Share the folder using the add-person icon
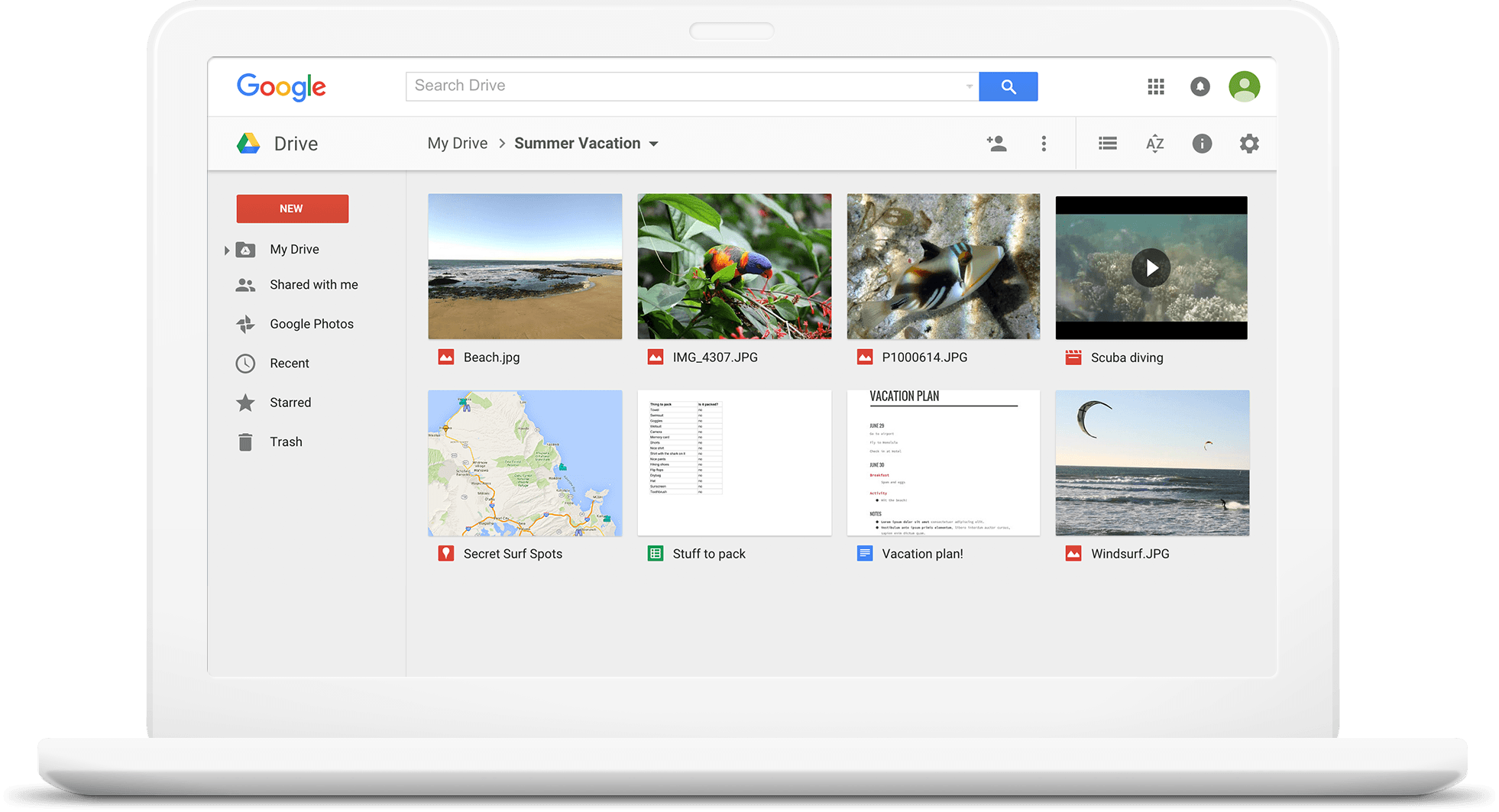 pyautogui.click(x=996, y=143)
